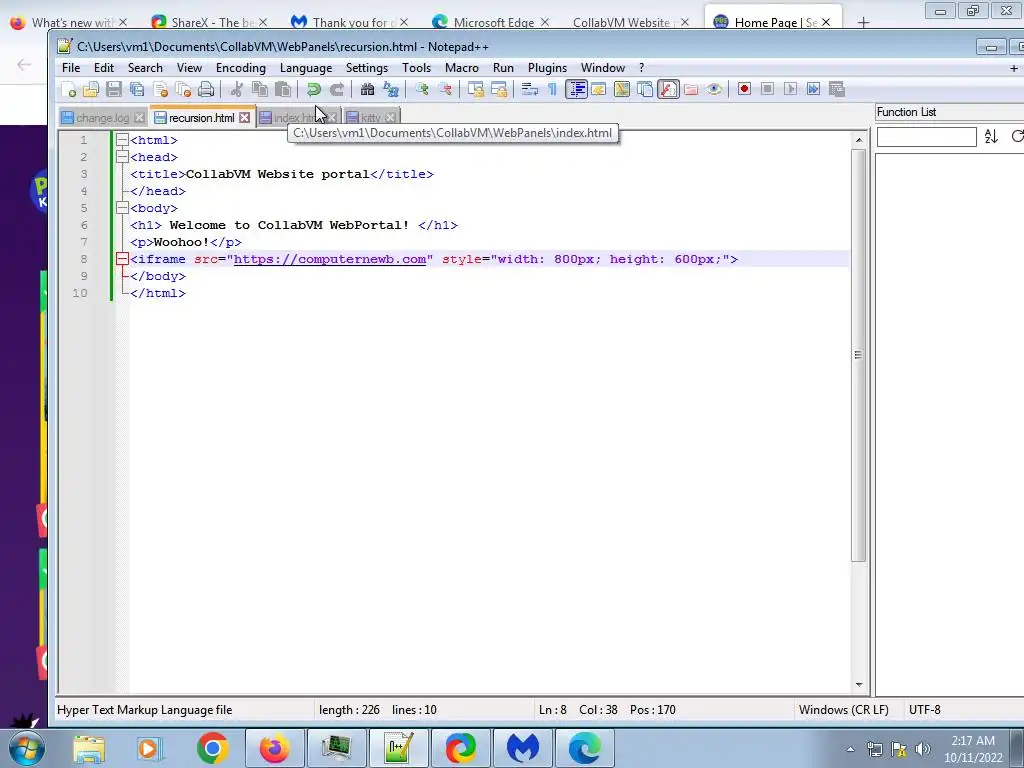
Task: Close the recursion.html tab
Action: coord(244,118)
